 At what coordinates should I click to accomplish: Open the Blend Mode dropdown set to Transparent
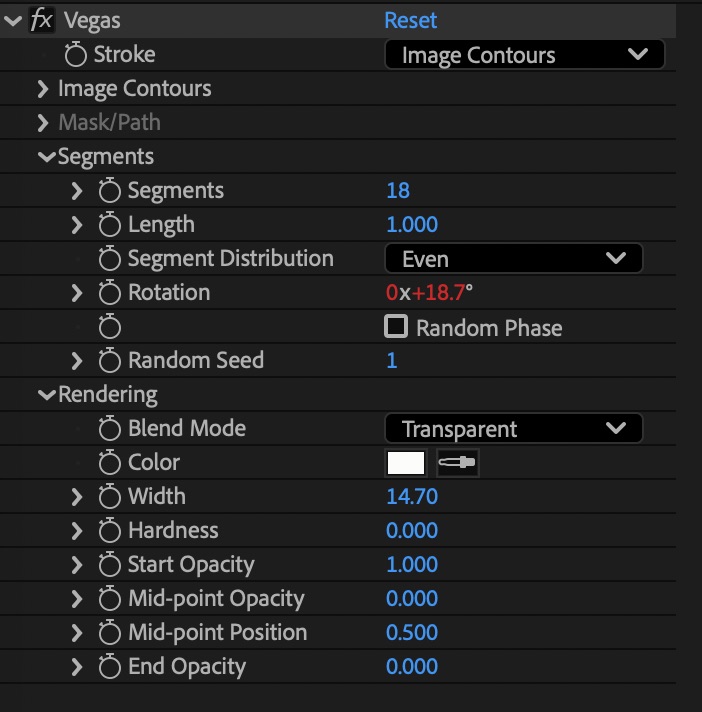513,429
